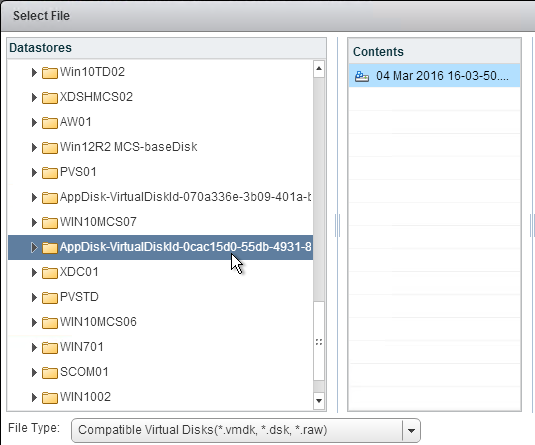The height and width of the screenshot is (445, 535).
Task: Click the PVS01 folder icon
Action: coord(49,172)
